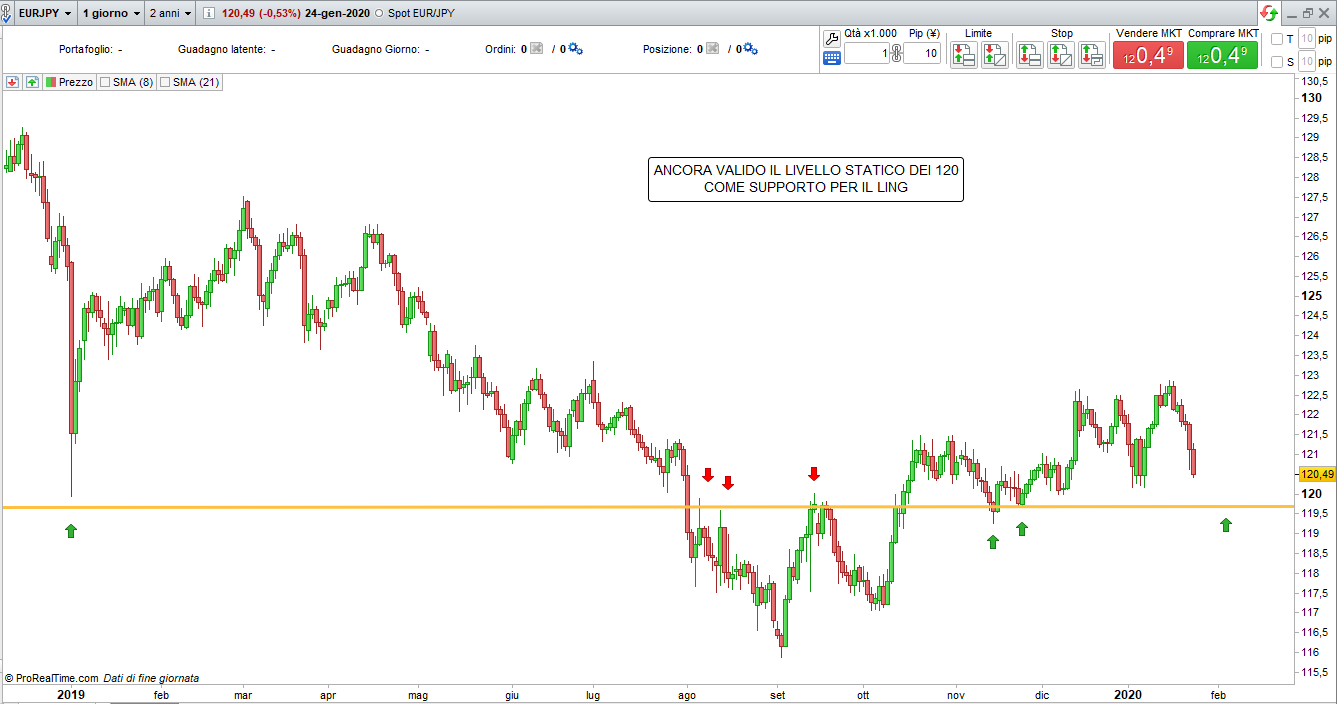
Task: Expand the 2 anni period dropdown
Action: pyautogui.click(x=170, y=14)
